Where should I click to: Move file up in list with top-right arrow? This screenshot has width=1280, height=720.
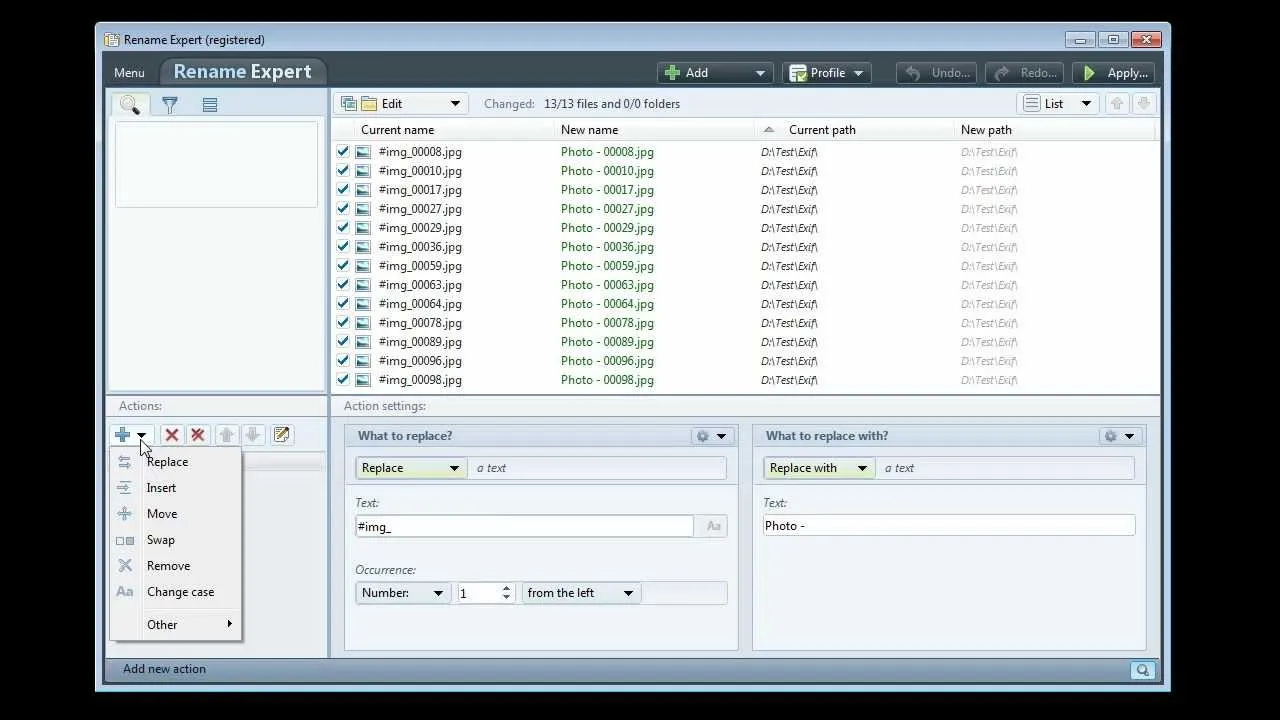tap(1118, 104)
